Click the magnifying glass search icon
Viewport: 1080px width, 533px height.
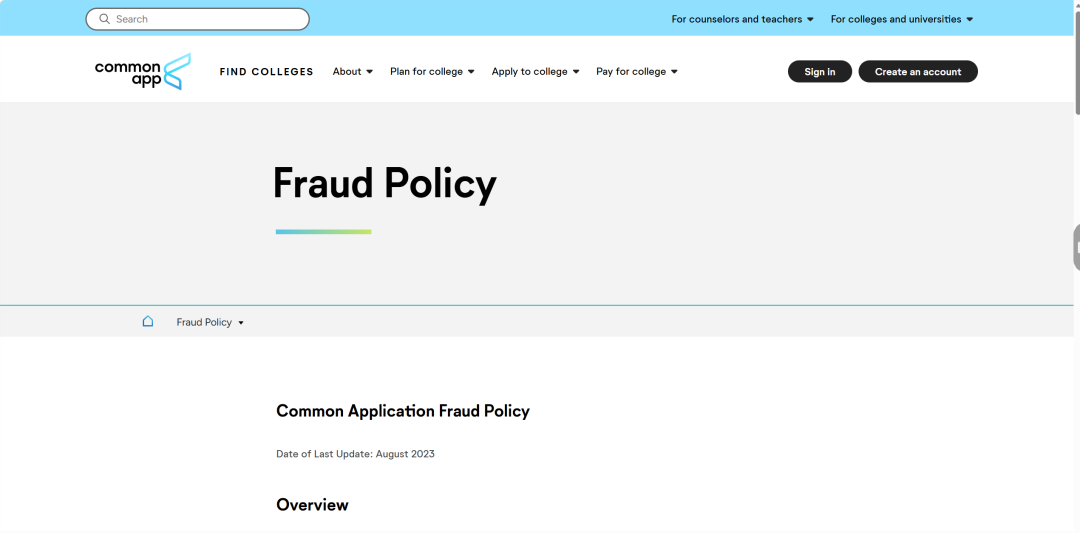[x=105, y=19]
